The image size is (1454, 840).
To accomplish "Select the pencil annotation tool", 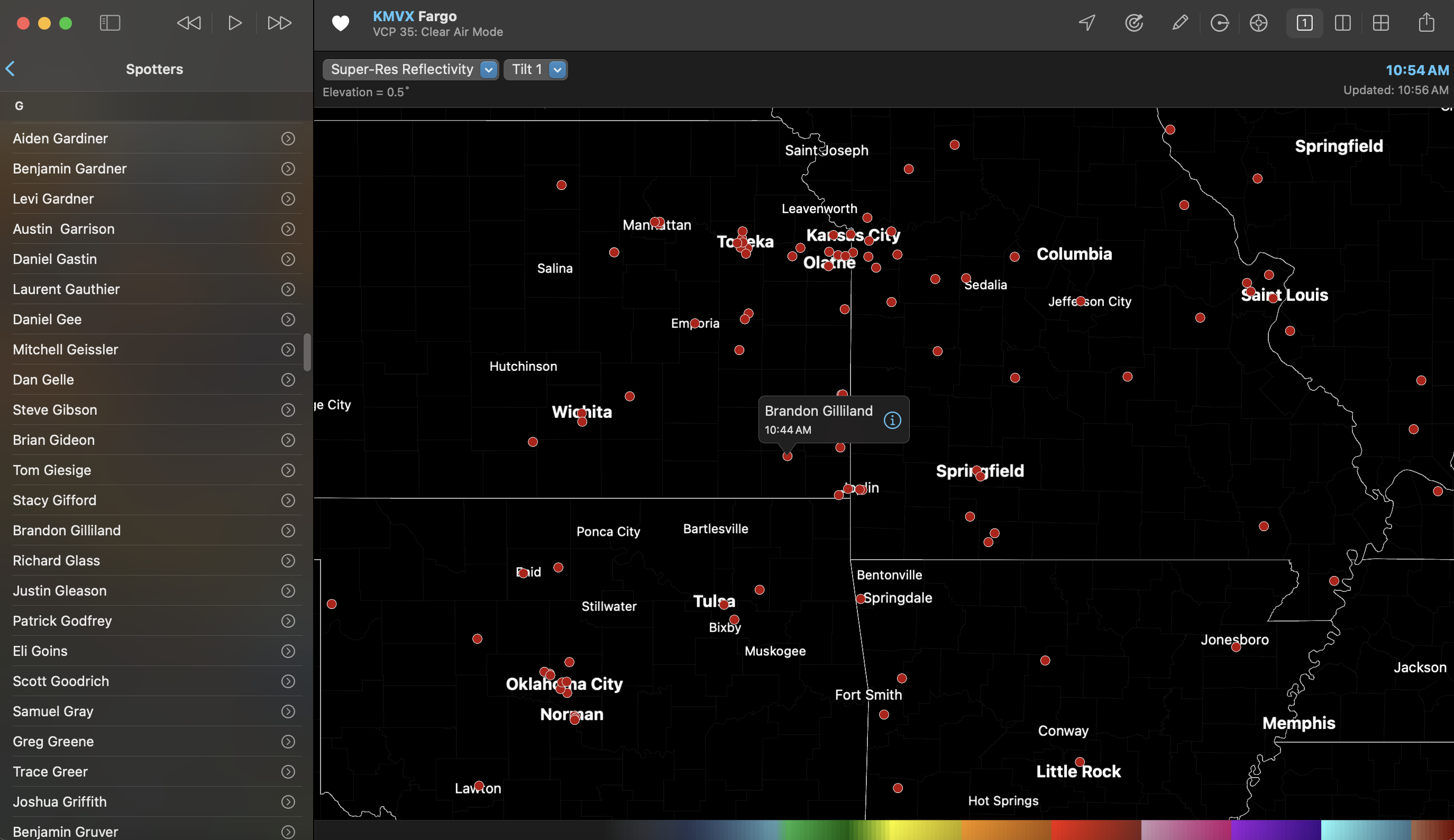I will tap(1179, 23).
